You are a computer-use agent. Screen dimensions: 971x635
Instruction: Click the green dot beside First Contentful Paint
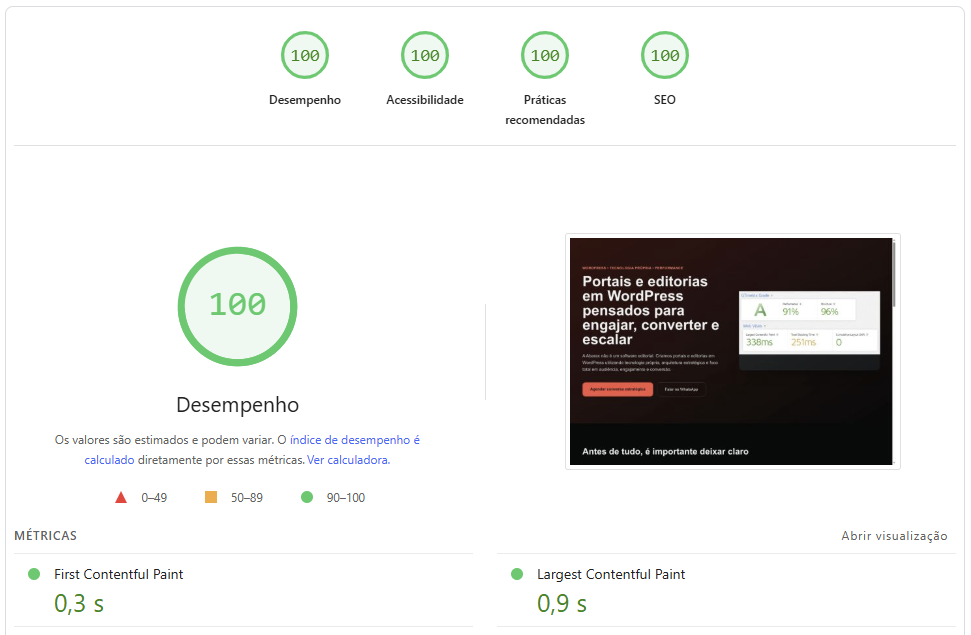click(34, 574)
